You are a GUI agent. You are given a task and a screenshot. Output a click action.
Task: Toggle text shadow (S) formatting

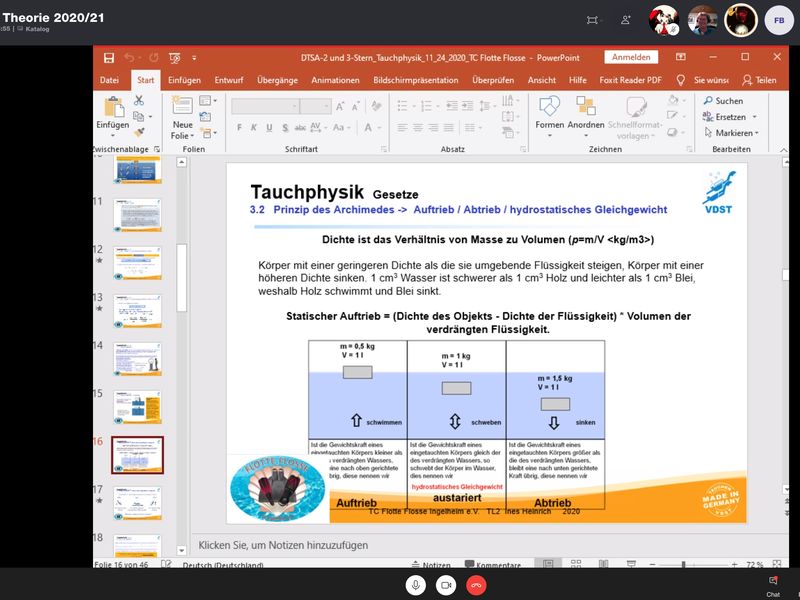285,128
